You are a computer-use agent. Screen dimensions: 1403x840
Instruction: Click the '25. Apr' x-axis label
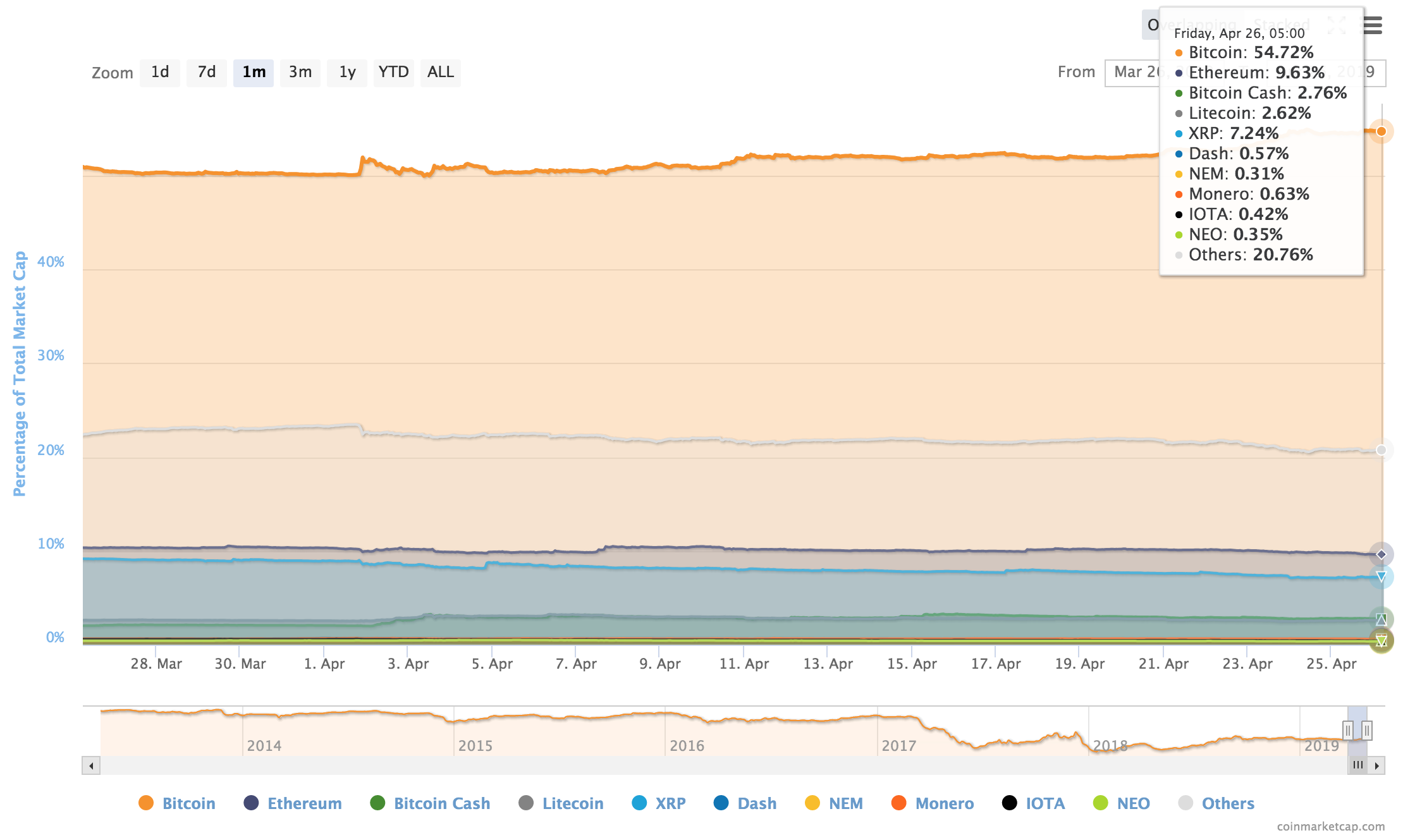click(x=1332, y=664)
